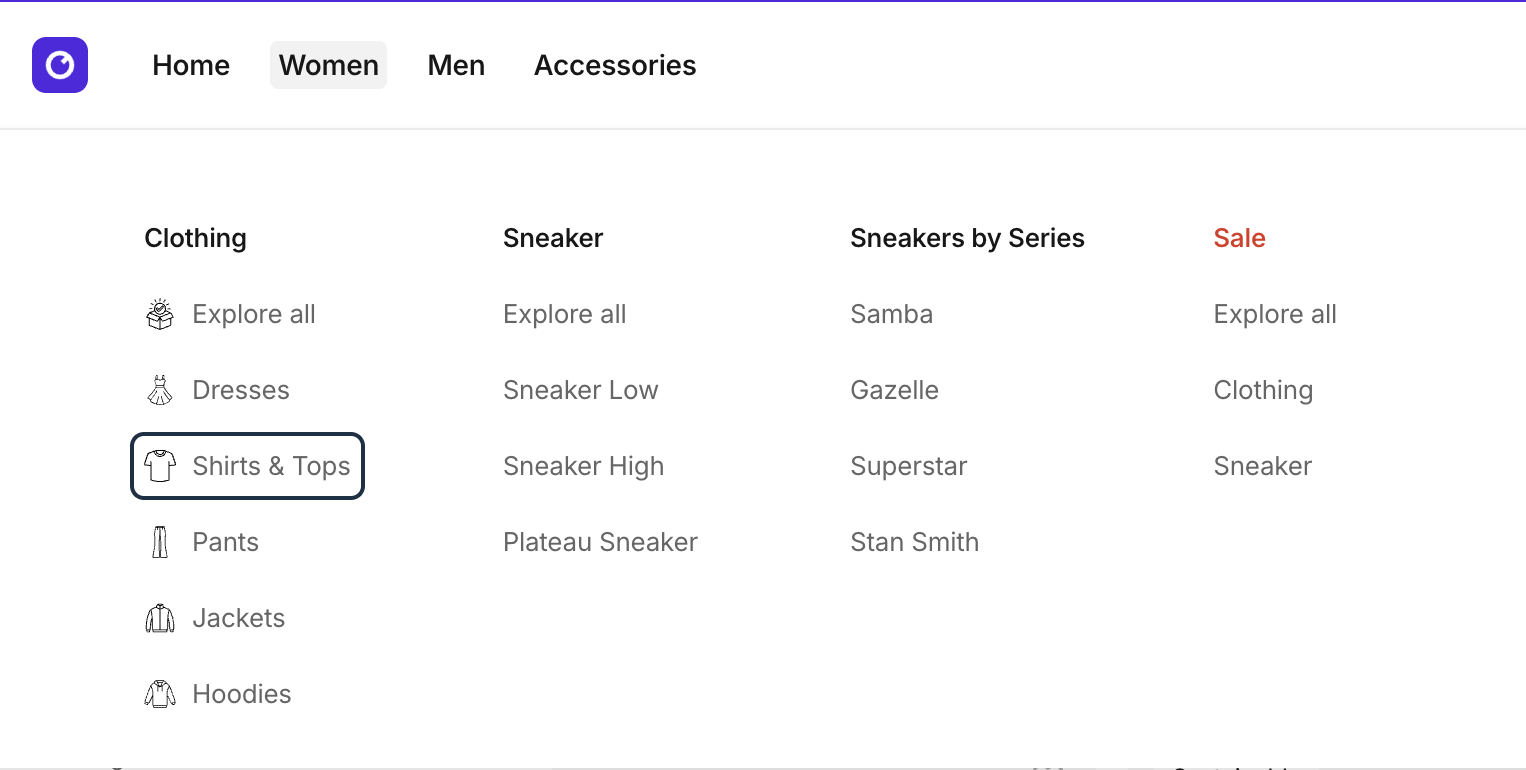Click the trousers icon beside Pants
The width and height of the screenshot is (1526, 770).
(x=160, y=542)
